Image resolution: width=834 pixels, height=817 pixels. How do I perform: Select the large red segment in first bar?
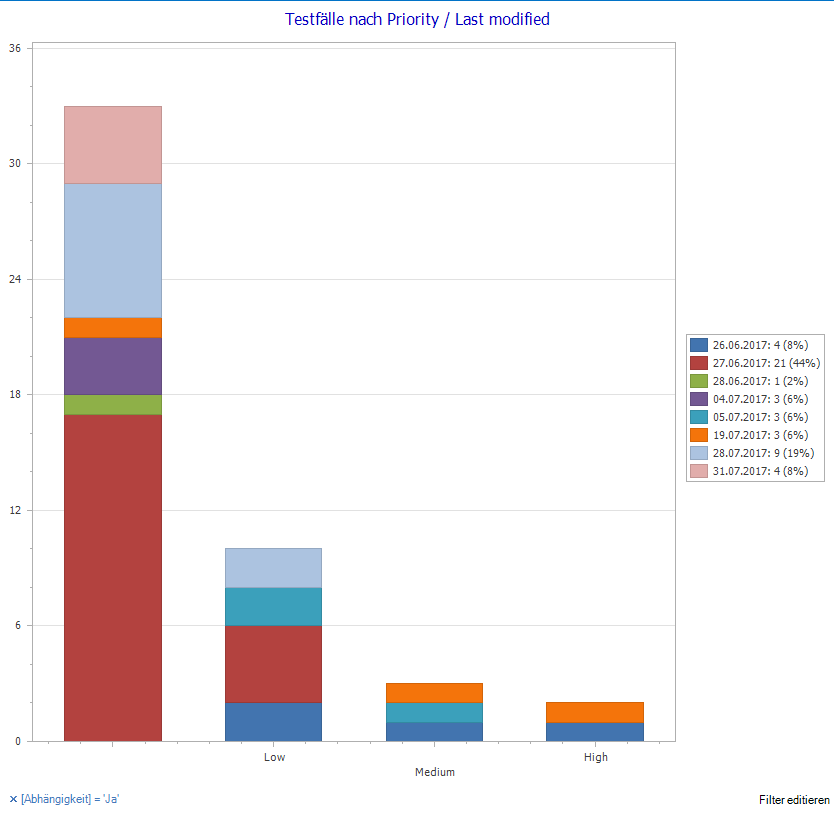click(x=113, y=577)
